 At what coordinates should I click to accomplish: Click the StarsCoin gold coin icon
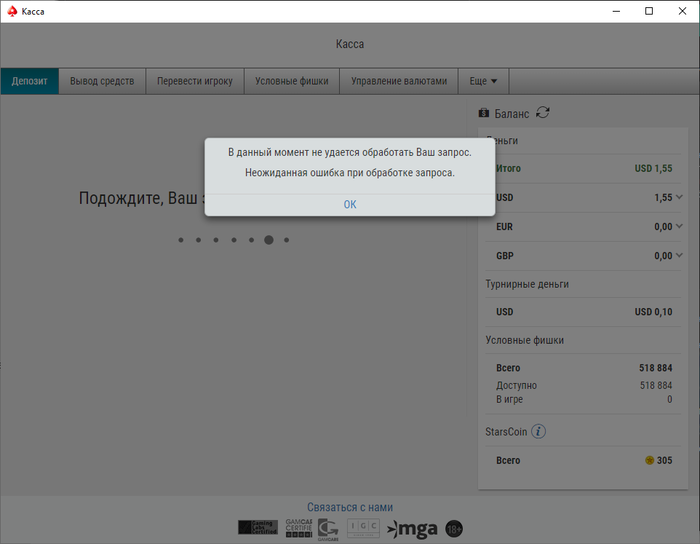click(650, 460)
